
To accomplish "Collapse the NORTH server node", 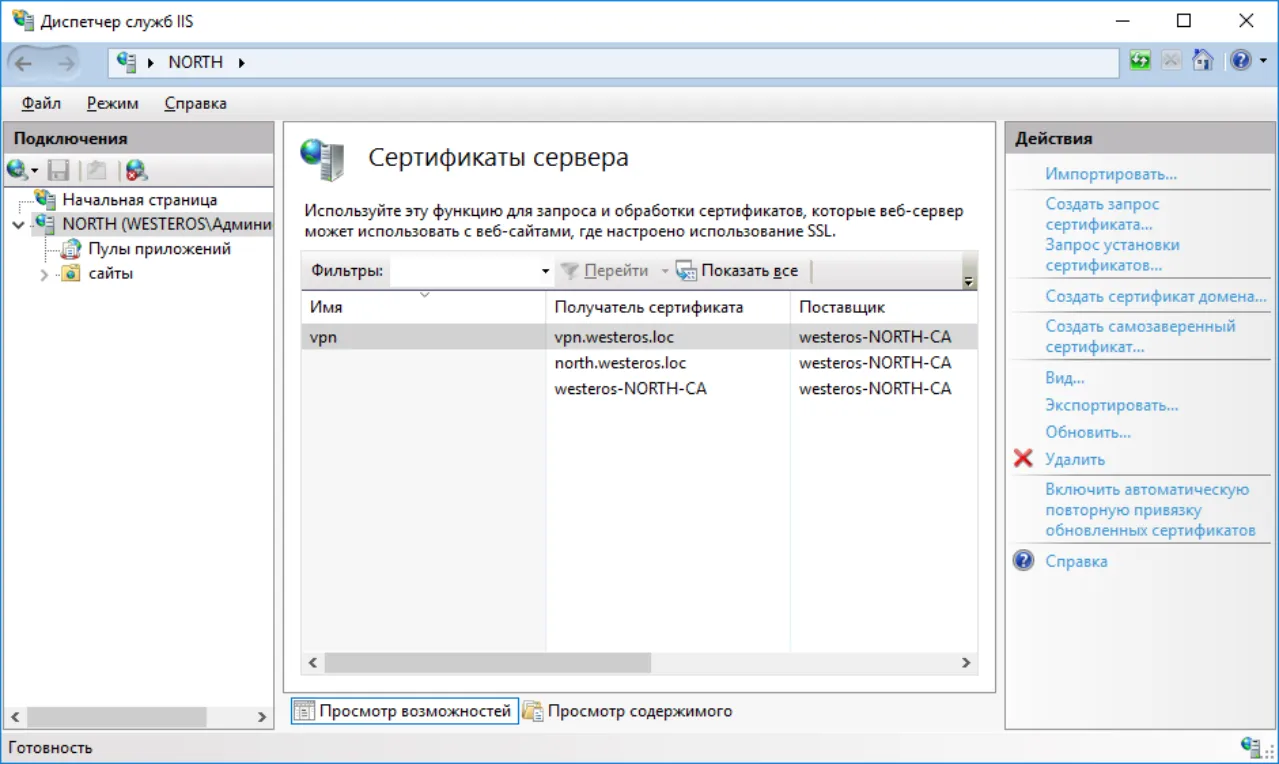I will (x=17, y=224).
